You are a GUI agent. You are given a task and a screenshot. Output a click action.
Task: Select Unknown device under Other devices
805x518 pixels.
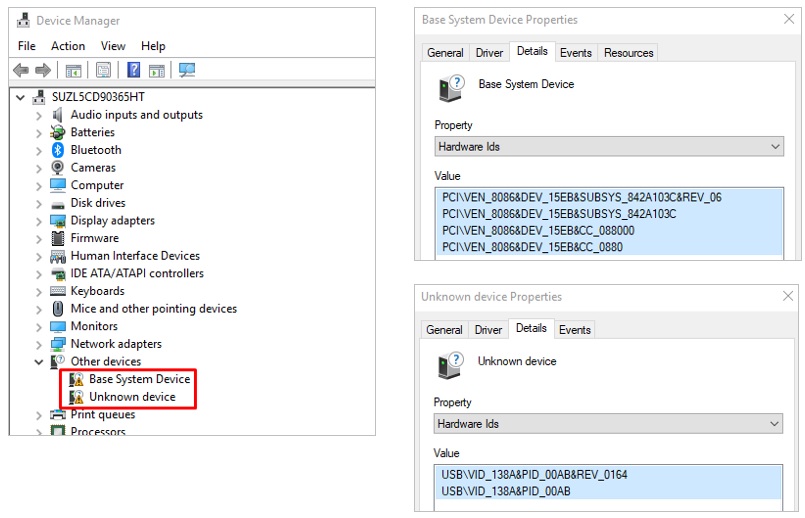point(132,397)
